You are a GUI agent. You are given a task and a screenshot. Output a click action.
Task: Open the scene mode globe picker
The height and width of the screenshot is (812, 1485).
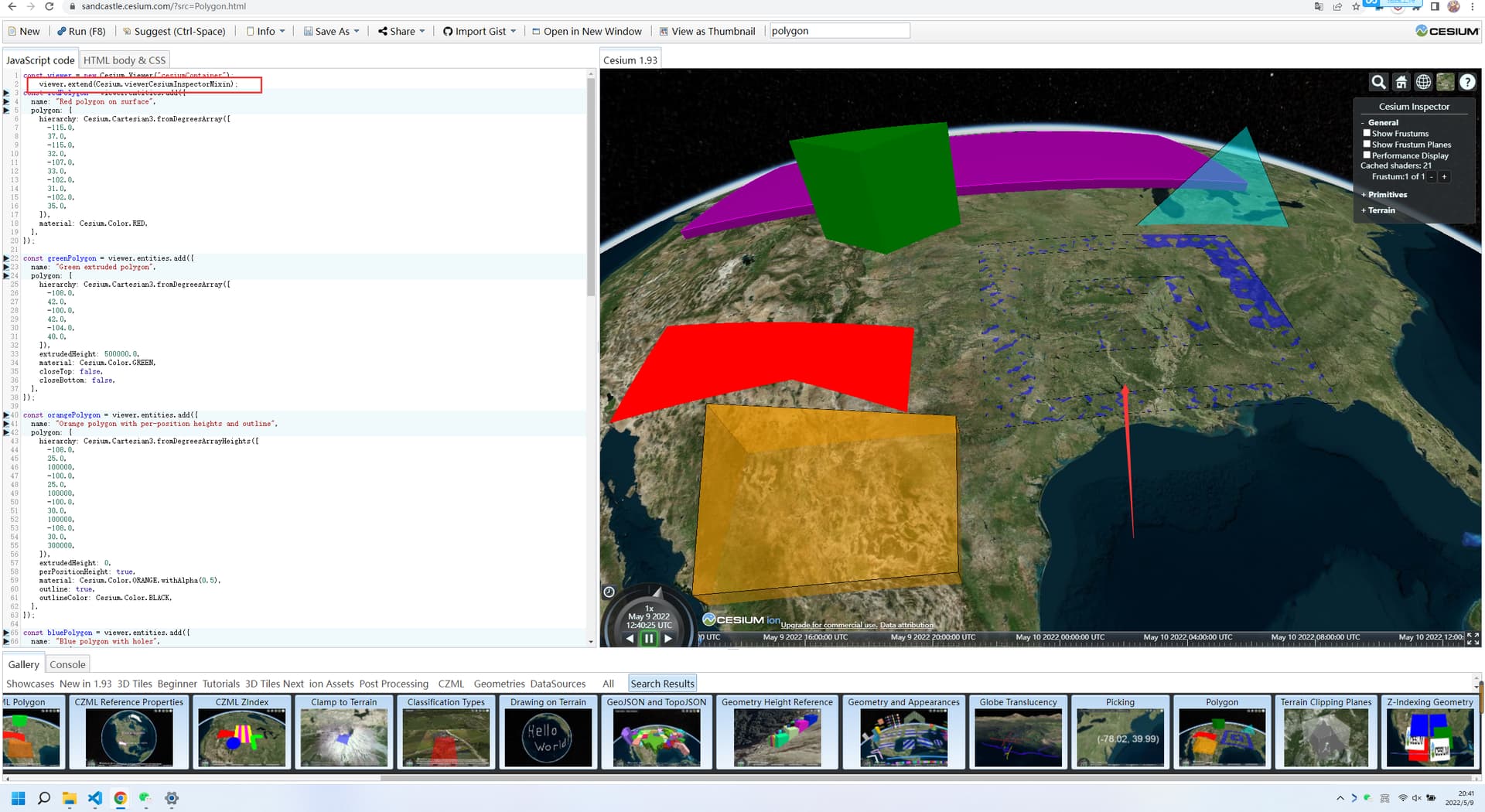point(1423,82)
